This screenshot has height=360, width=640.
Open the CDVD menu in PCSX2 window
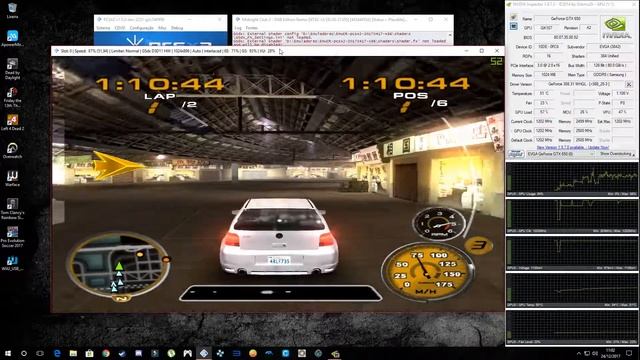click(120, 28)
